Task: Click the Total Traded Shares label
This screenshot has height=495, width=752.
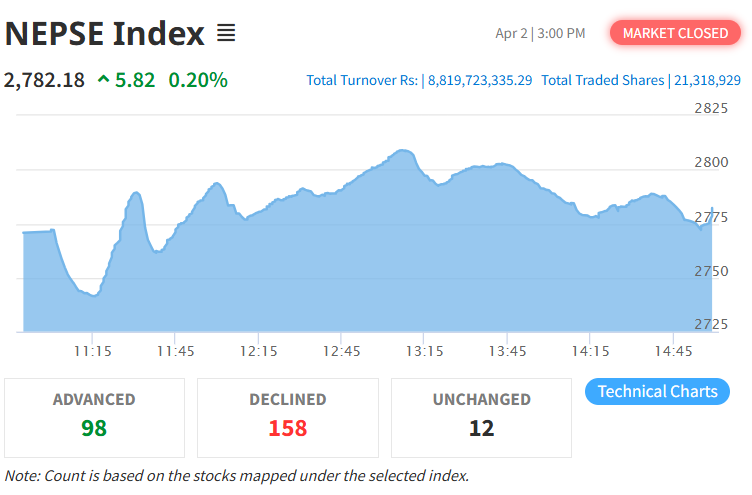Action: pos(602,80)
